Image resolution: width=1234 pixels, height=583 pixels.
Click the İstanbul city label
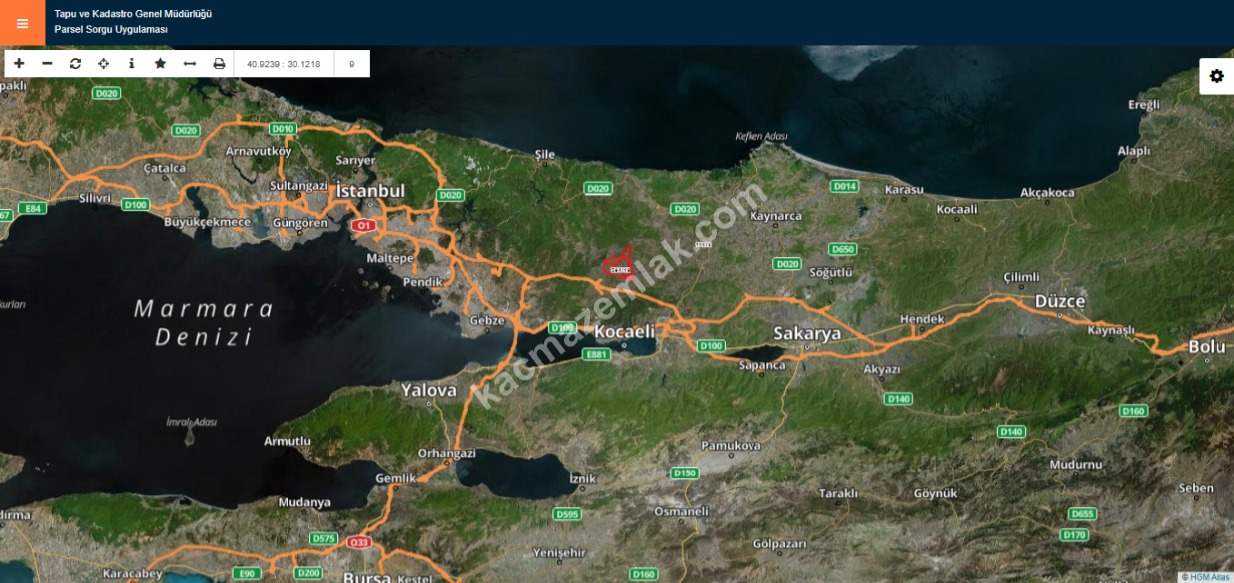point(370,191)
